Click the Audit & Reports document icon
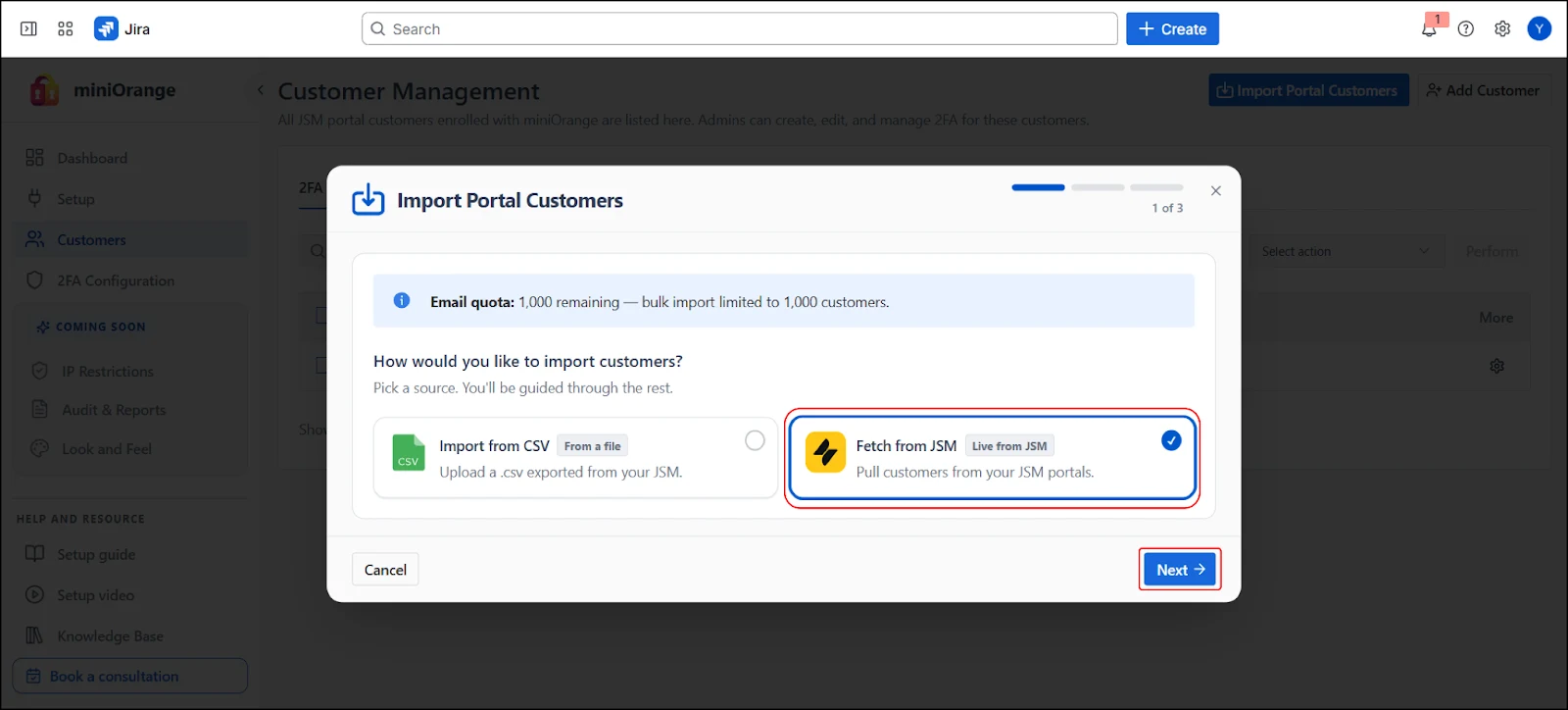This screenshot has width=1568, height=710. 40,409
